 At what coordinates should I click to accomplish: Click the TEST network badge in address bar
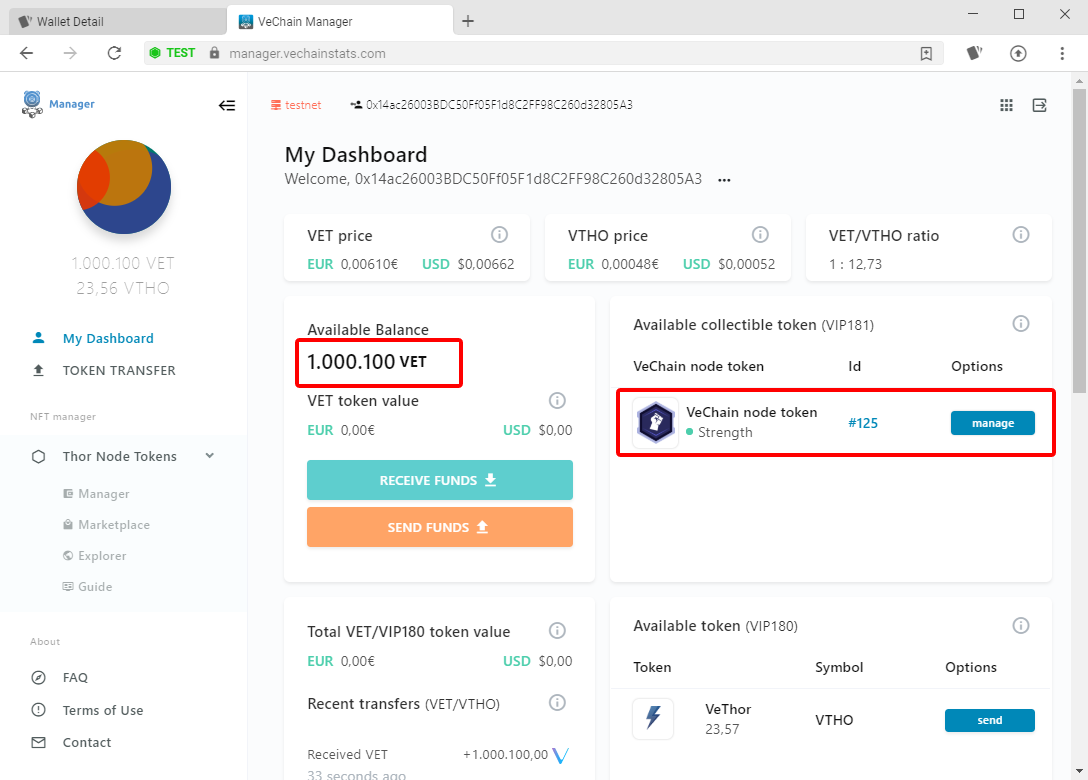pyautogui.click(x=172, y=53)
